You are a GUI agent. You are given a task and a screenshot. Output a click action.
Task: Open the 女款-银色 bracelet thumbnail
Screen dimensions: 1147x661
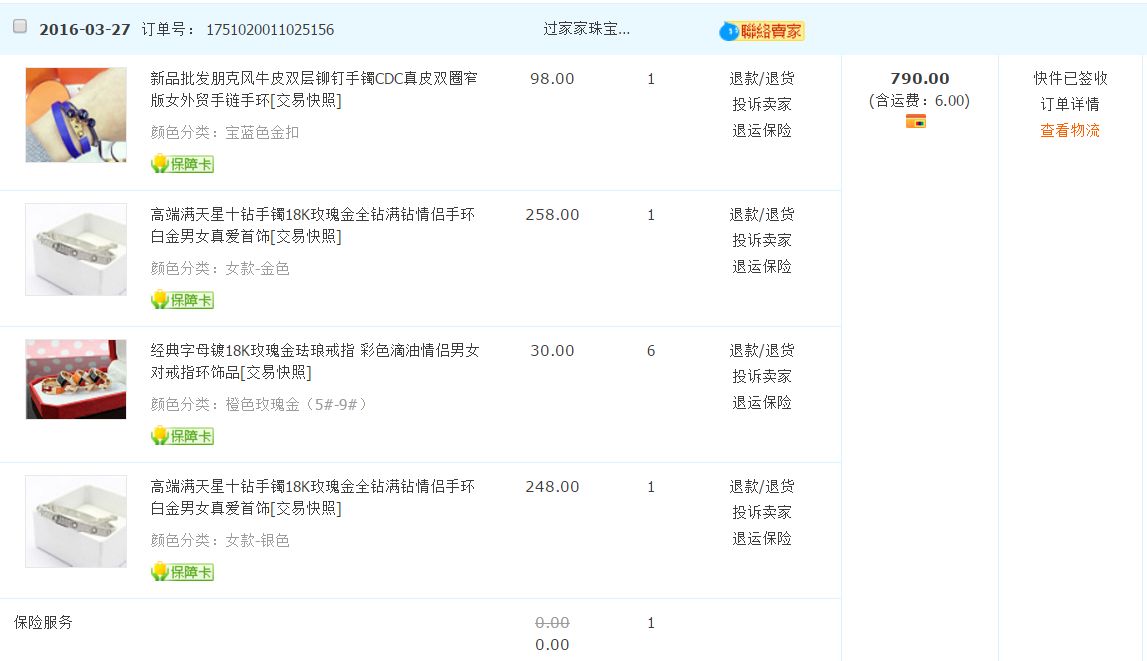pos(76,521)
